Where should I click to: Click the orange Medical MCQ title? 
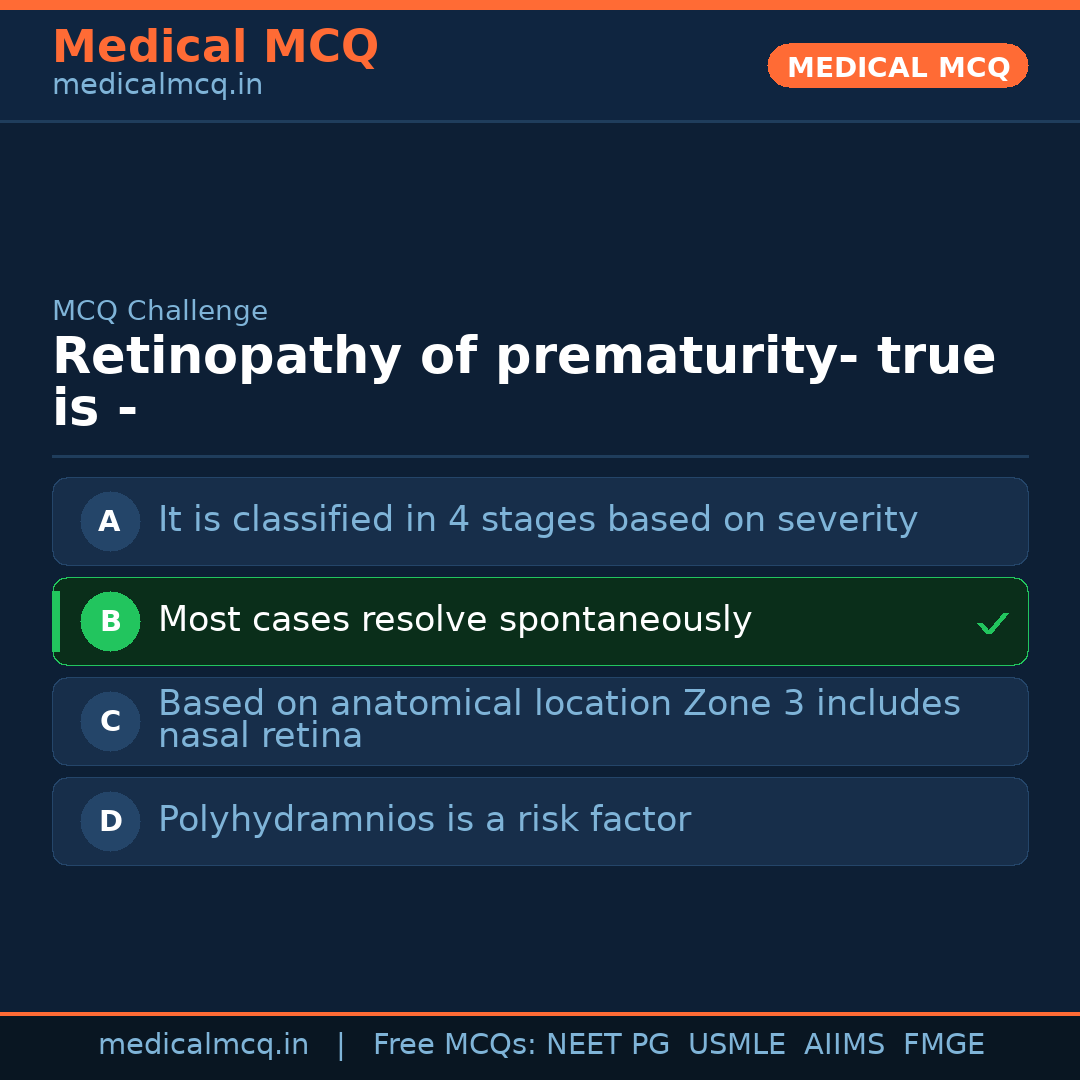click(x=215, y=47)
